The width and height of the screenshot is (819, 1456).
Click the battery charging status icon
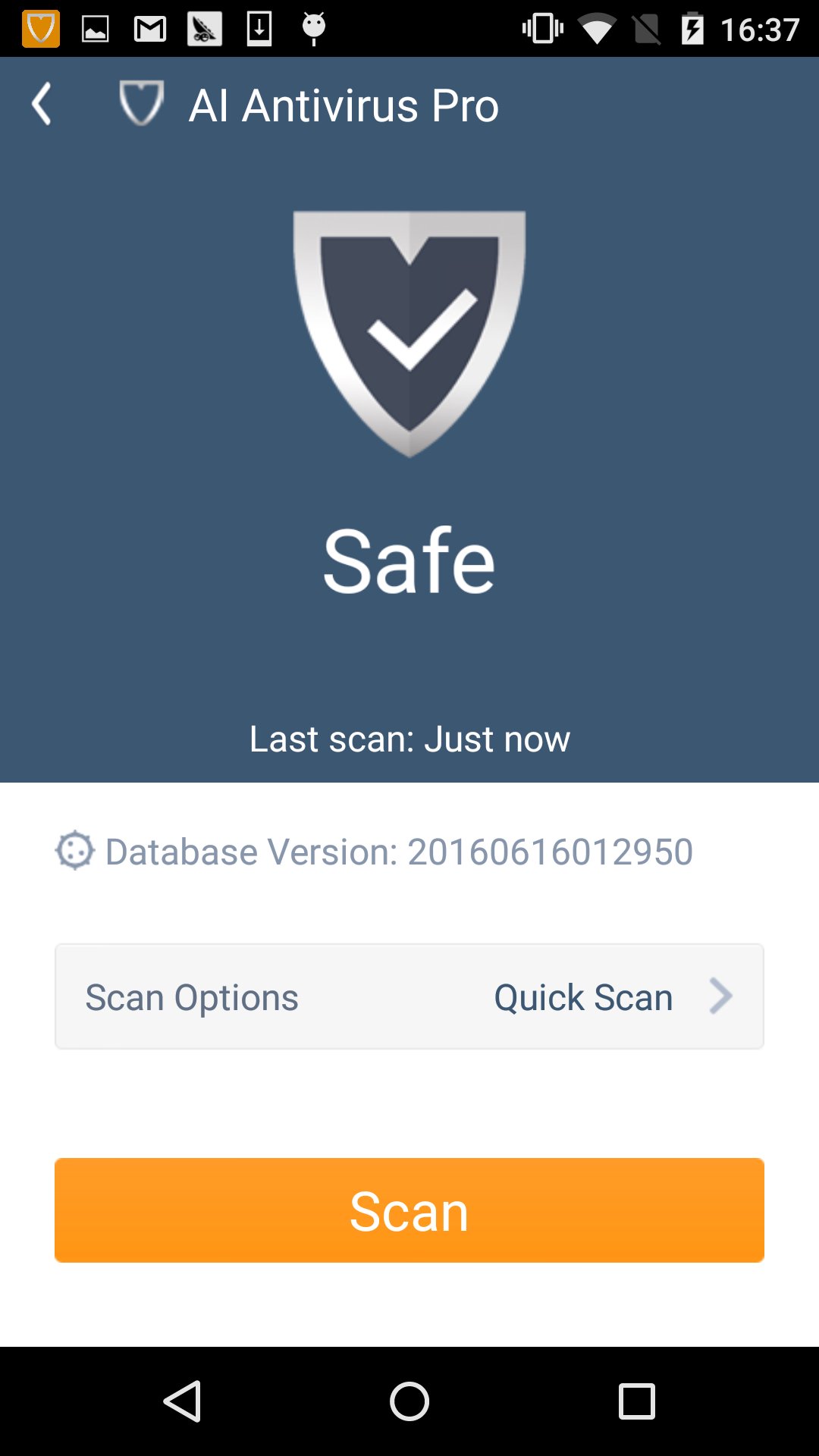coord(692,29)
